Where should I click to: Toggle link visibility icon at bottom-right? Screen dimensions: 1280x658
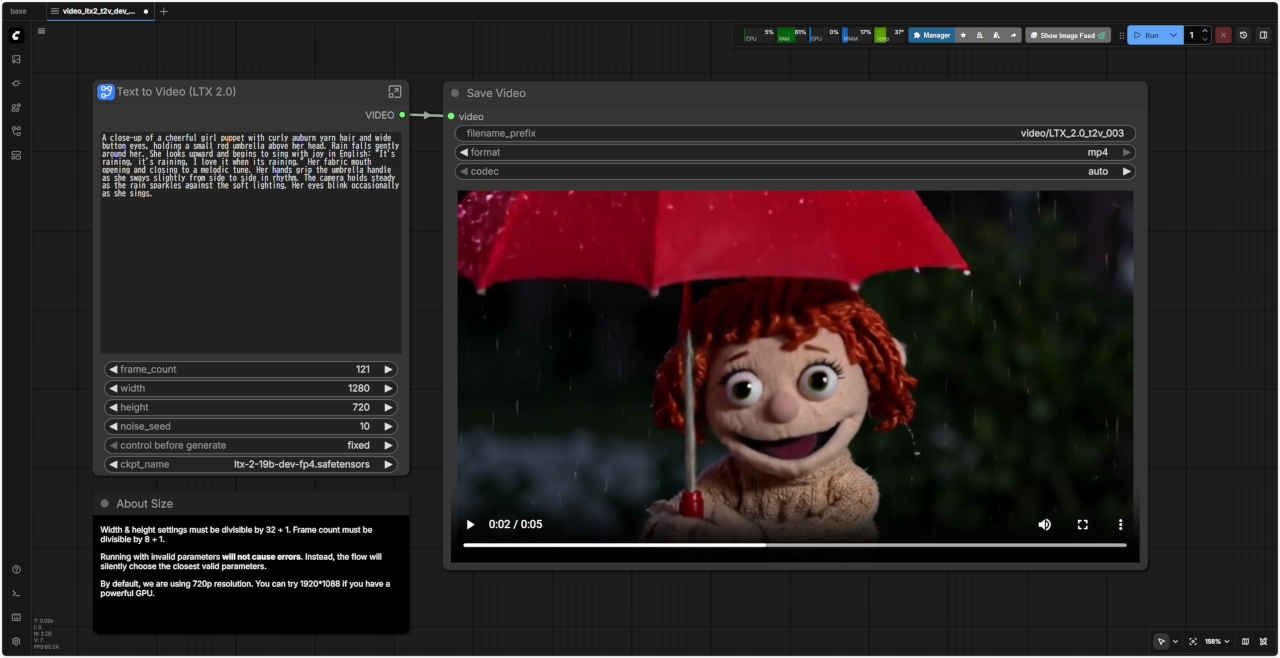coord(1264,641)
